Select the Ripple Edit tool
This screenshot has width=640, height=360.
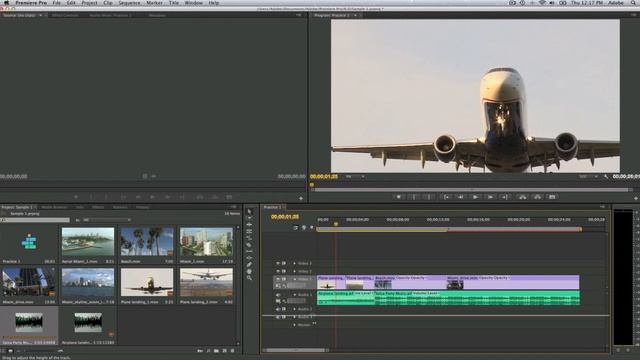tap(249, 224)
